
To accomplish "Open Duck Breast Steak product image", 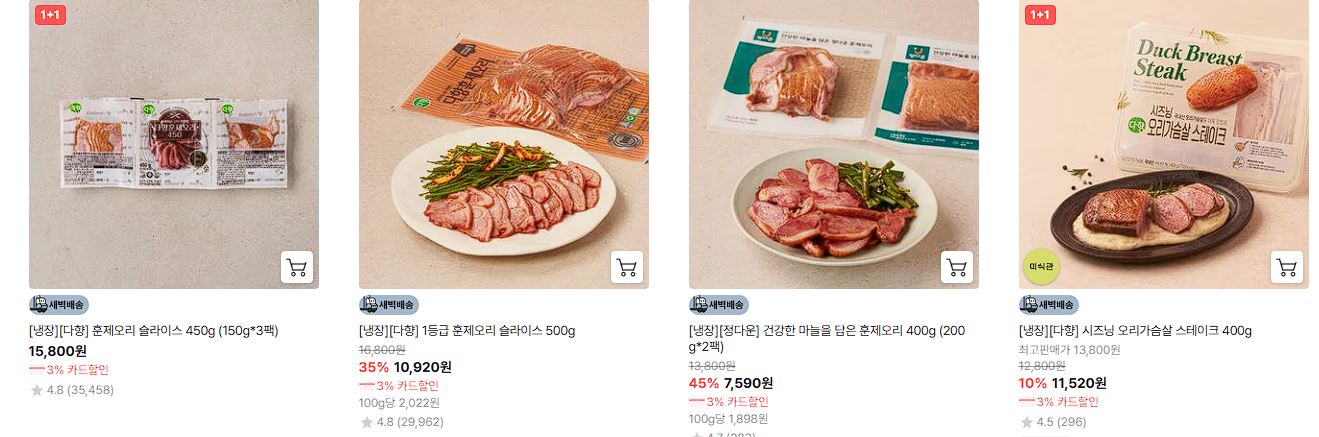I will click(x=1164, y=144).
